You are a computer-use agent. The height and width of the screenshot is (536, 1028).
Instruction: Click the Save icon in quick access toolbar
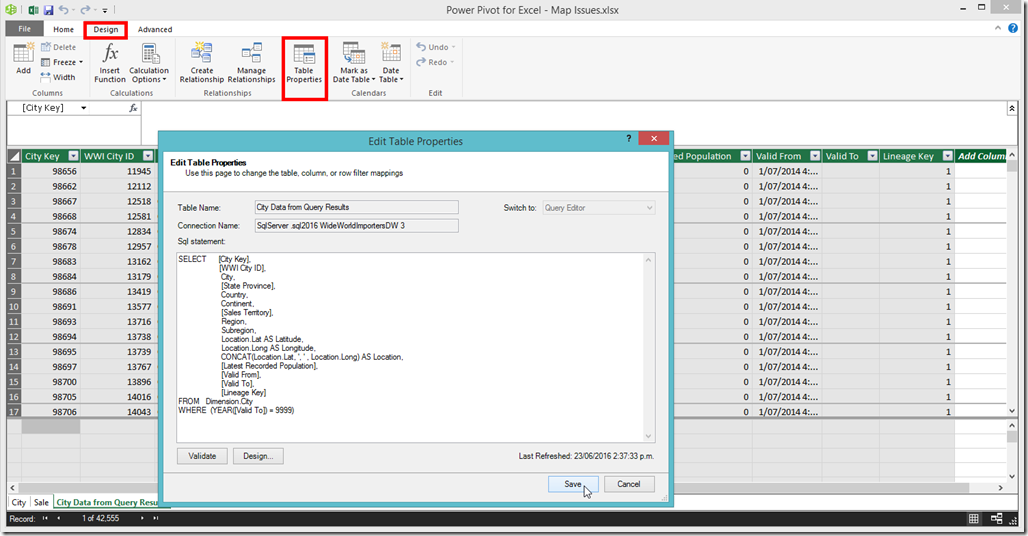(x=49, y=10)
